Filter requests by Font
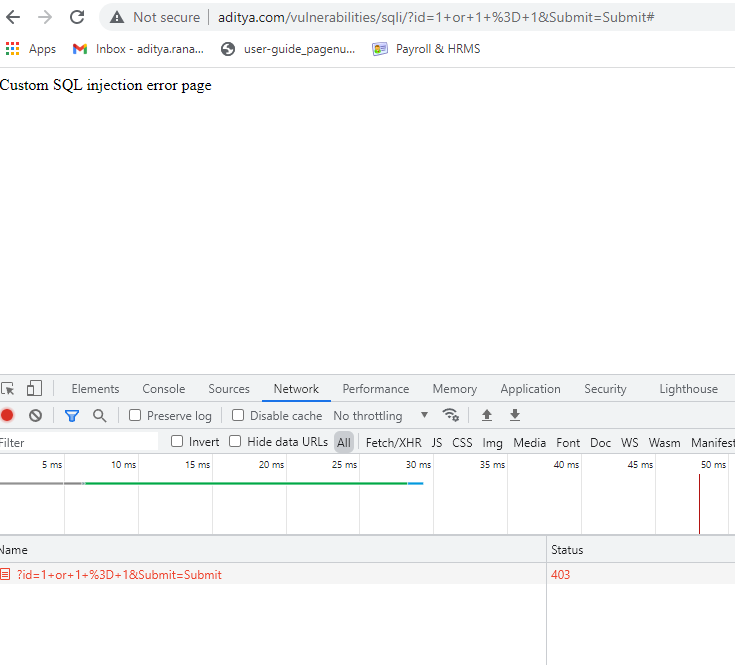The image size is (735, 665). point(568,442)
